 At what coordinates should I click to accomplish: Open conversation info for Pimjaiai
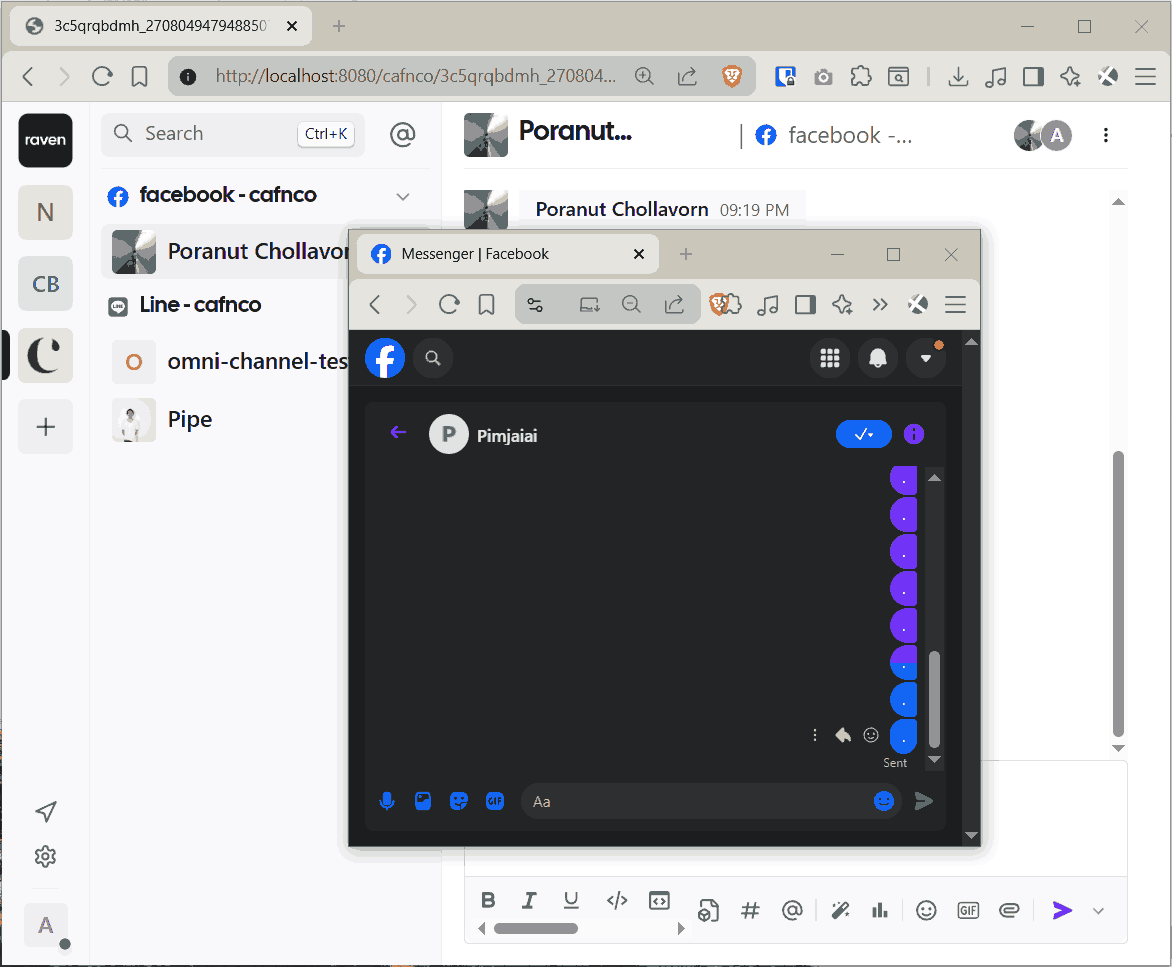[914, 434]
